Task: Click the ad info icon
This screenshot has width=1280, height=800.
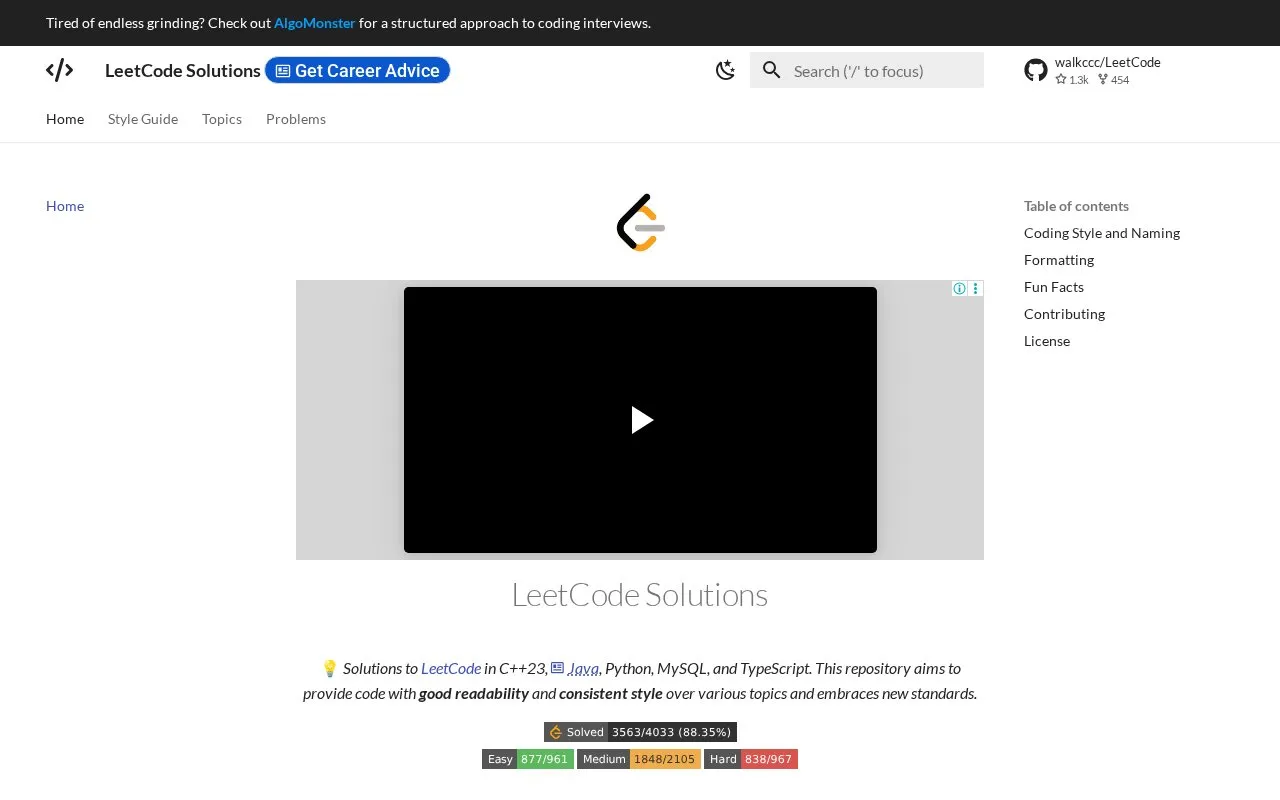Action: 959,289
